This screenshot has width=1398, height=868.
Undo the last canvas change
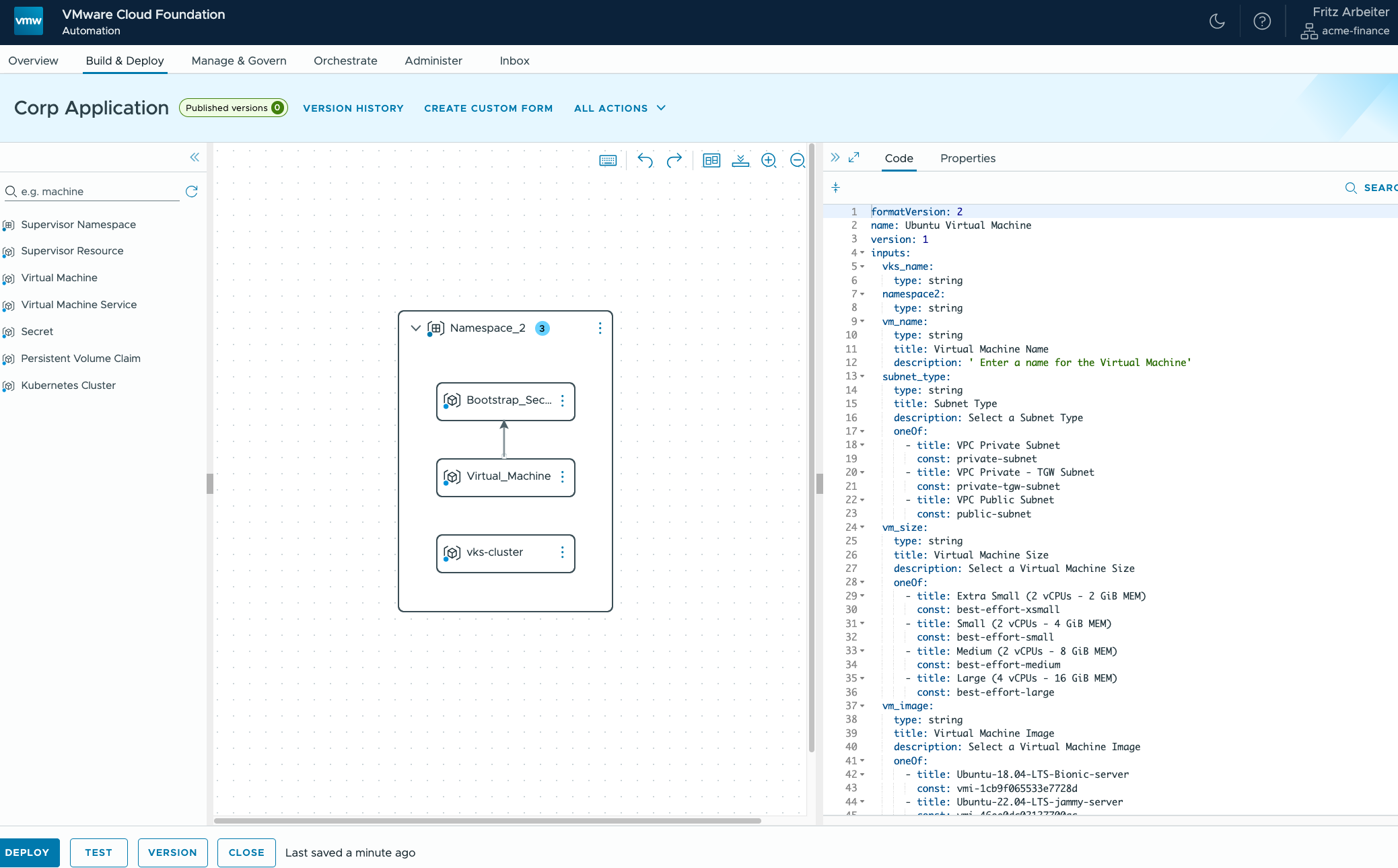point(644,160)
